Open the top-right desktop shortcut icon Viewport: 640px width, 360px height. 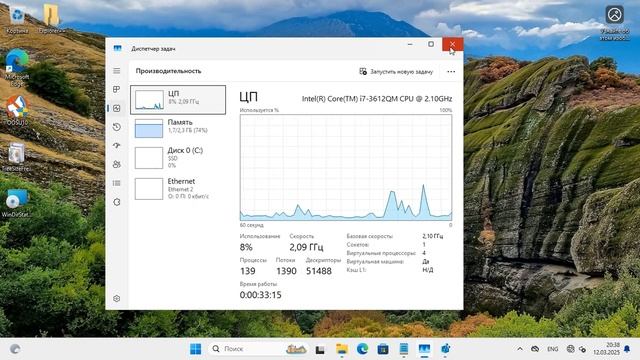click(614, 22)
